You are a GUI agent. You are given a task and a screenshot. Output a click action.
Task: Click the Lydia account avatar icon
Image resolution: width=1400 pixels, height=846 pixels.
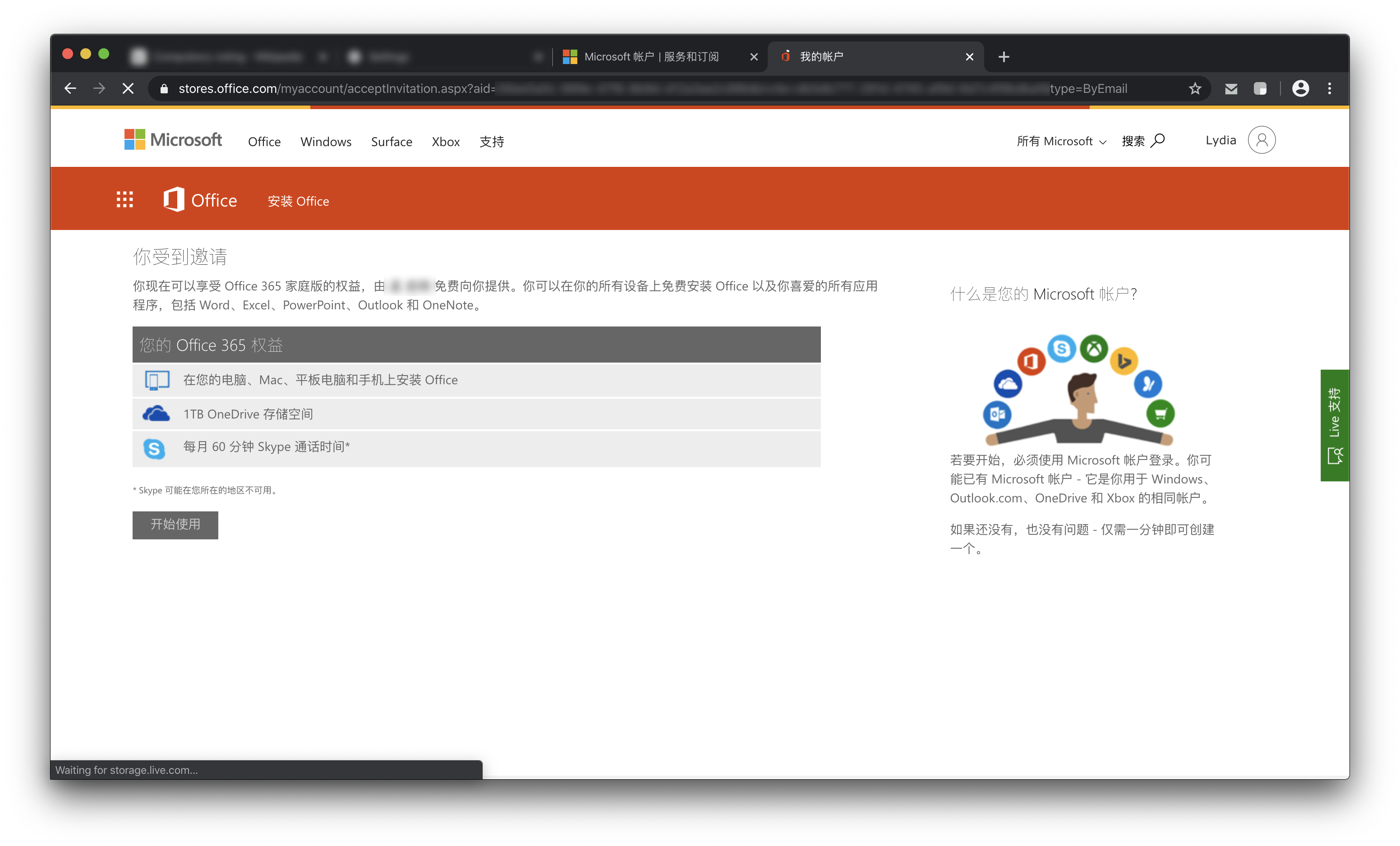(x=1261, y=140)
